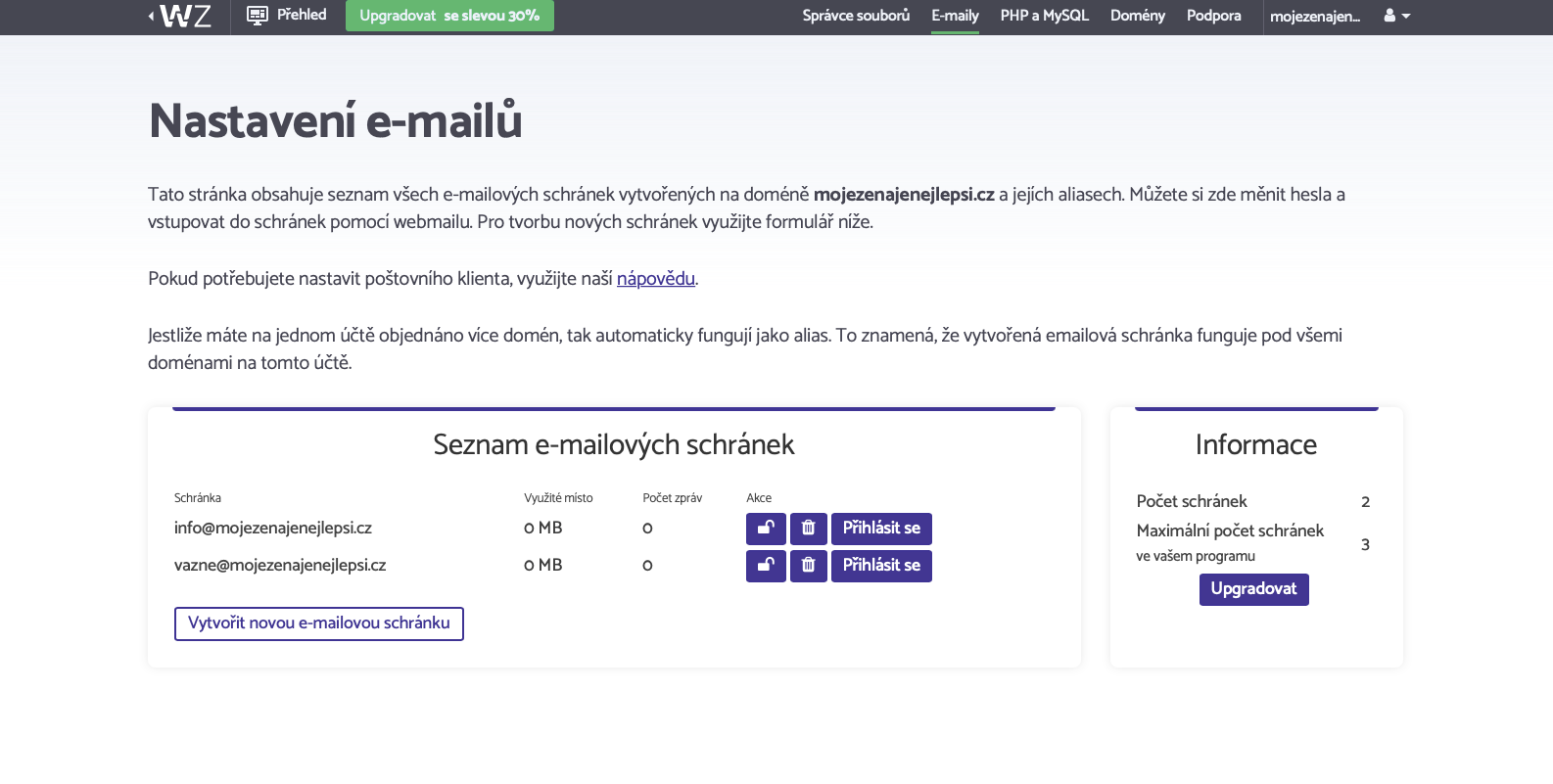Click the user profile icon in the header
Image resolution: width=1553 pixels, height=784 pixels.
[x=1389, y=16]
